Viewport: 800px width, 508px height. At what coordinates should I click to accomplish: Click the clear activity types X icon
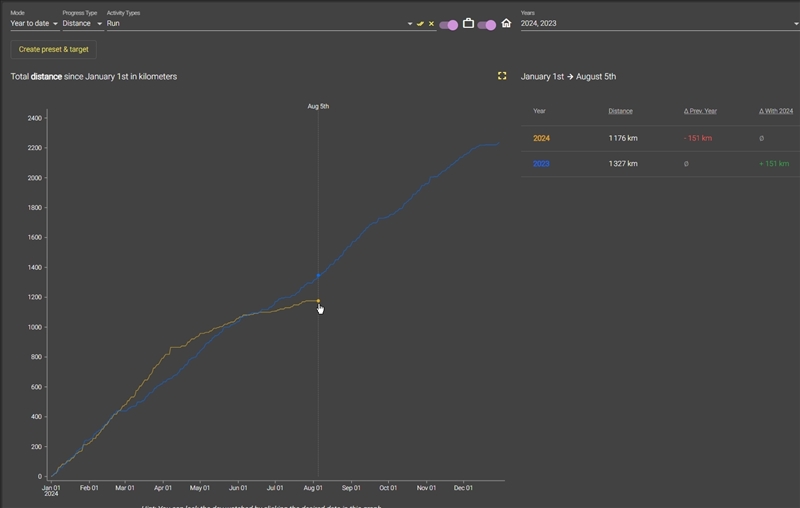tap(431, 23)
